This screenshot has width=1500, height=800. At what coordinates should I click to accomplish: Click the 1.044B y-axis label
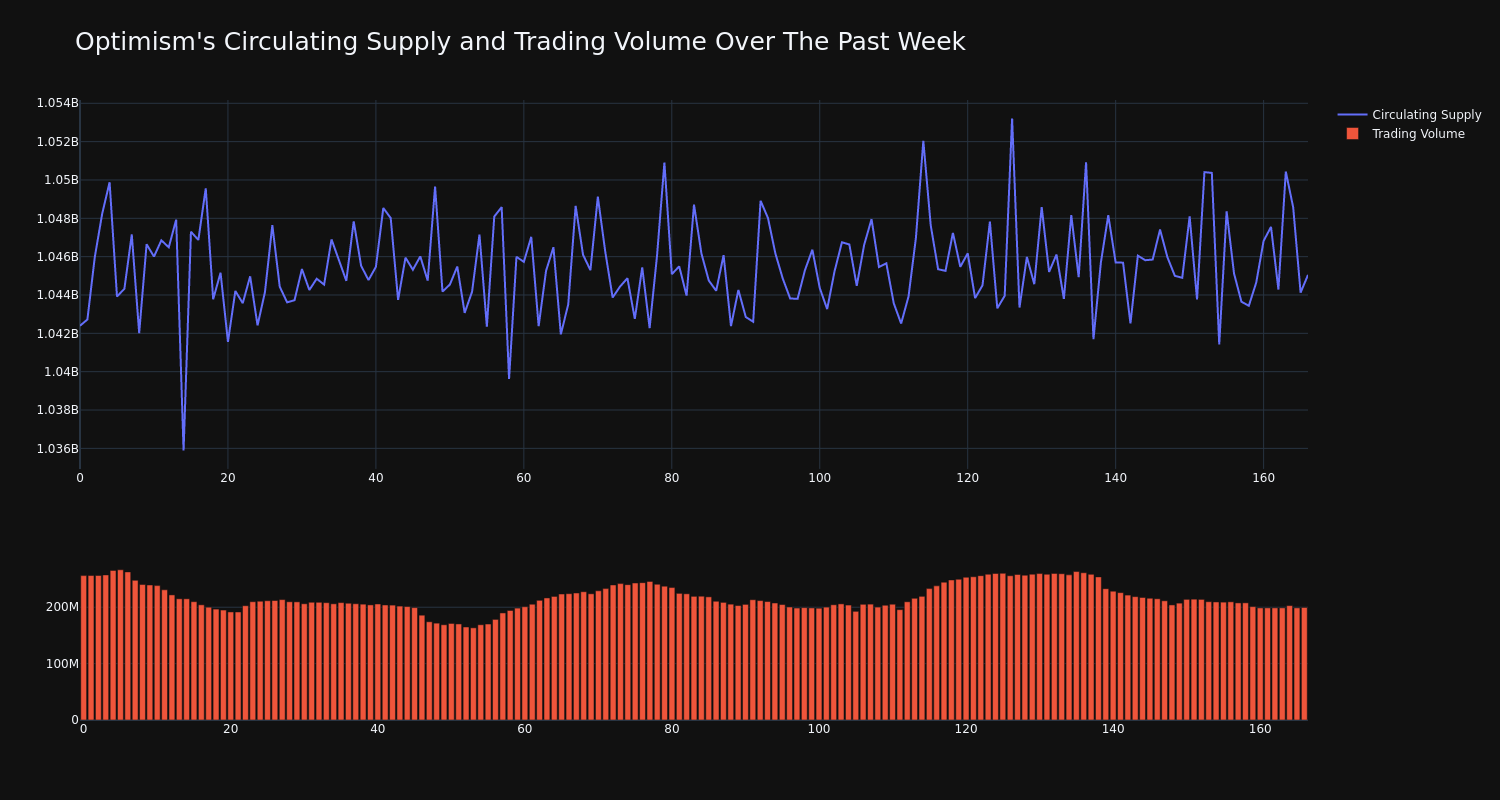point(57,294)
